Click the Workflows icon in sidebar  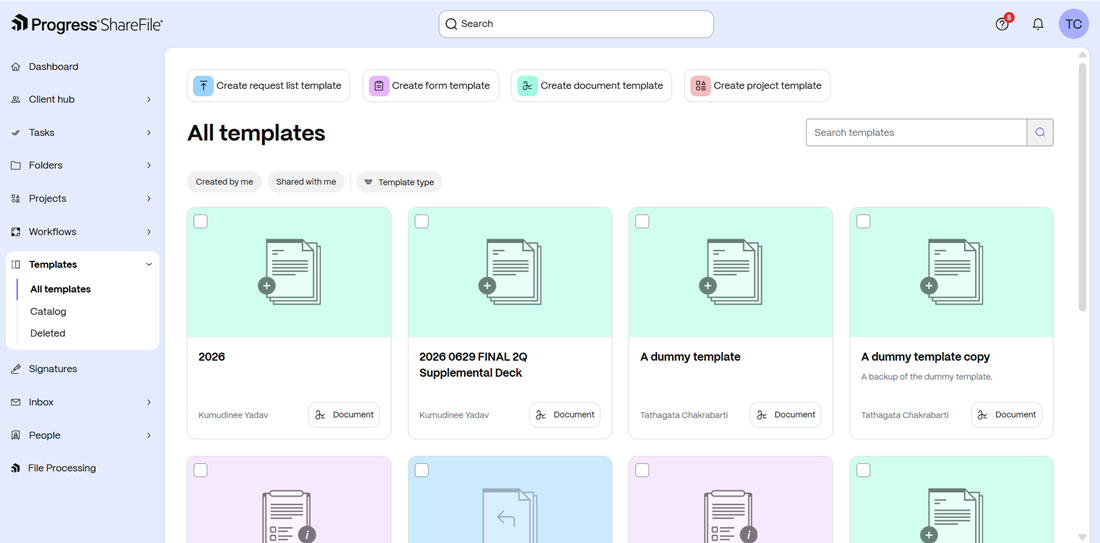pos(15,232)
